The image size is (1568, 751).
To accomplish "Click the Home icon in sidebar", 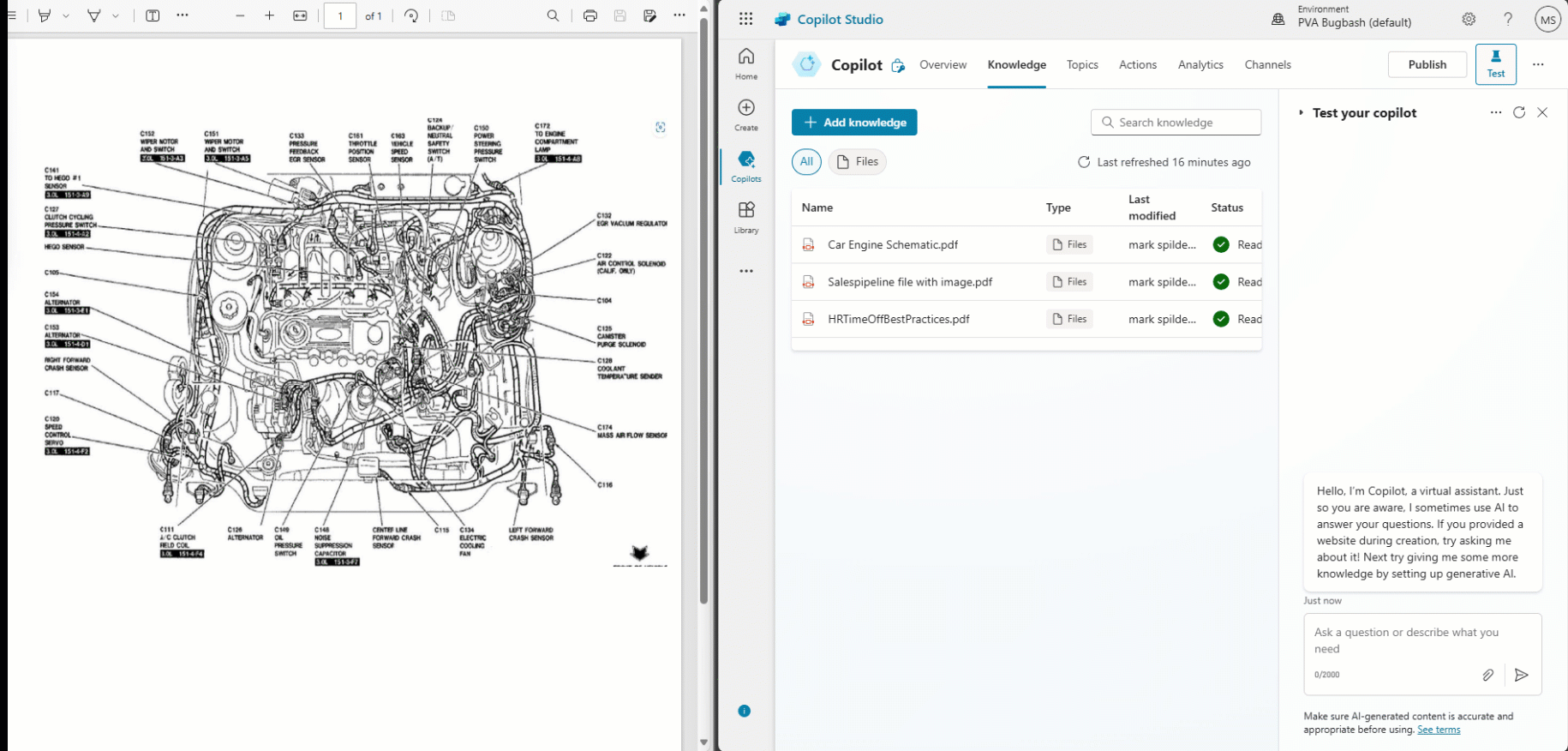I will [x=746, y=63].
